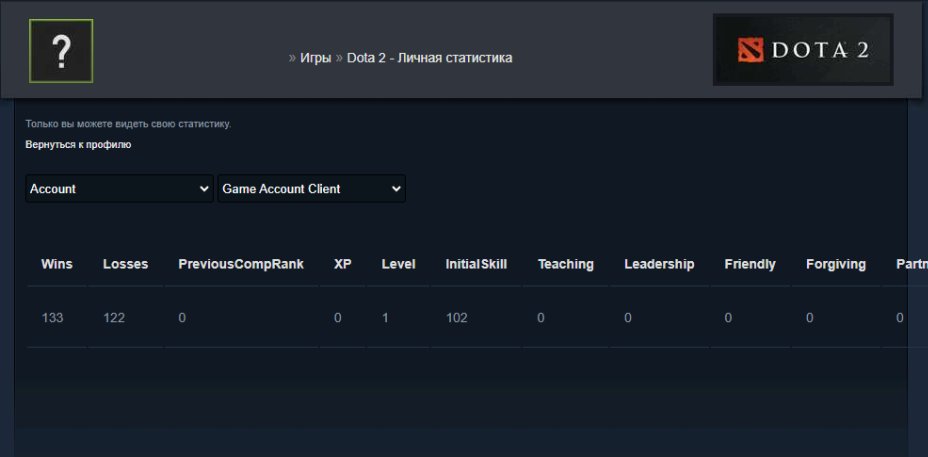Select the Teaching value 0
This screenshot has height=457, width=928.
point(541,318)
